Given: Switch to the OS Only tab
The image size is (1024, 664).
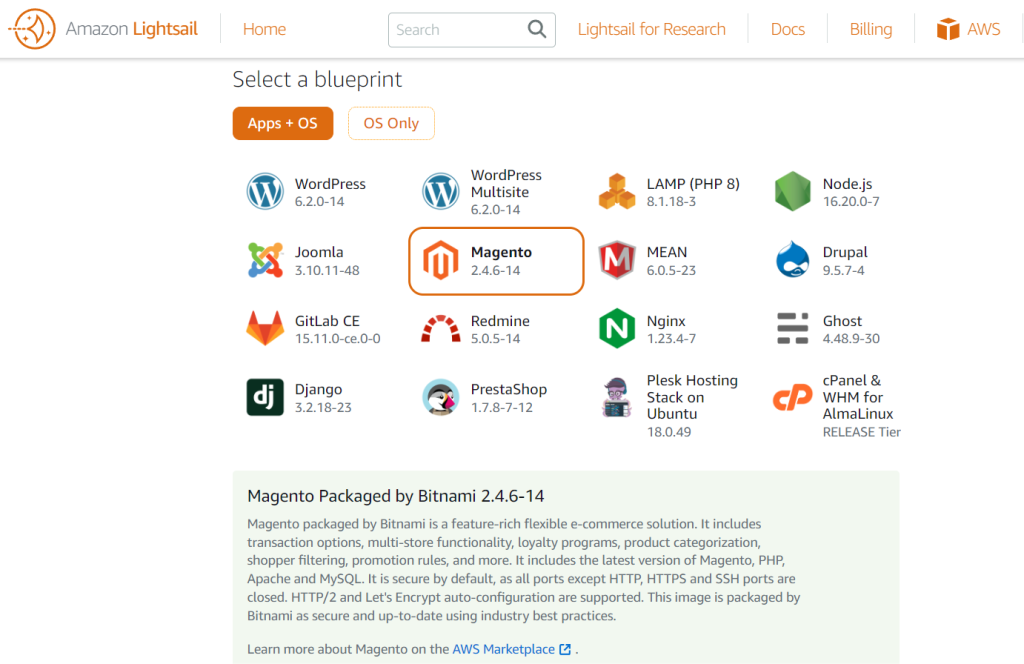Looking at the screenshot, I should pos(391,123).
